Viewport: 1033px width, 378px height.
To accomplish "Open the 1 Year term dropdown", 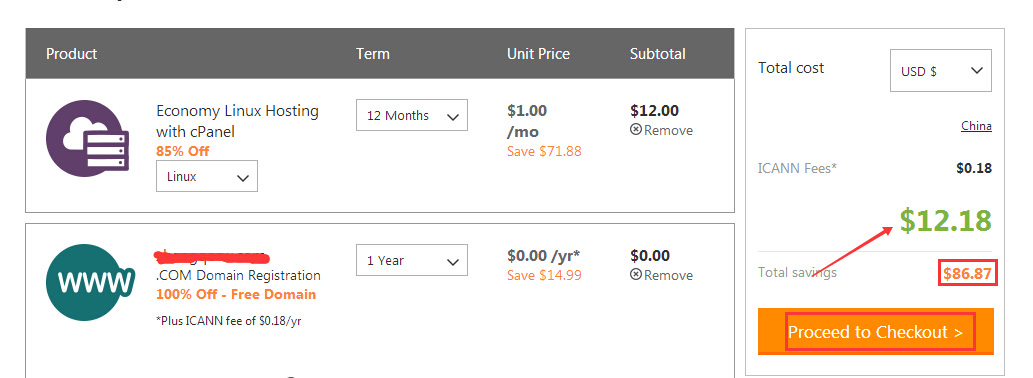I will pyautogui.click(x=412, y=260).
